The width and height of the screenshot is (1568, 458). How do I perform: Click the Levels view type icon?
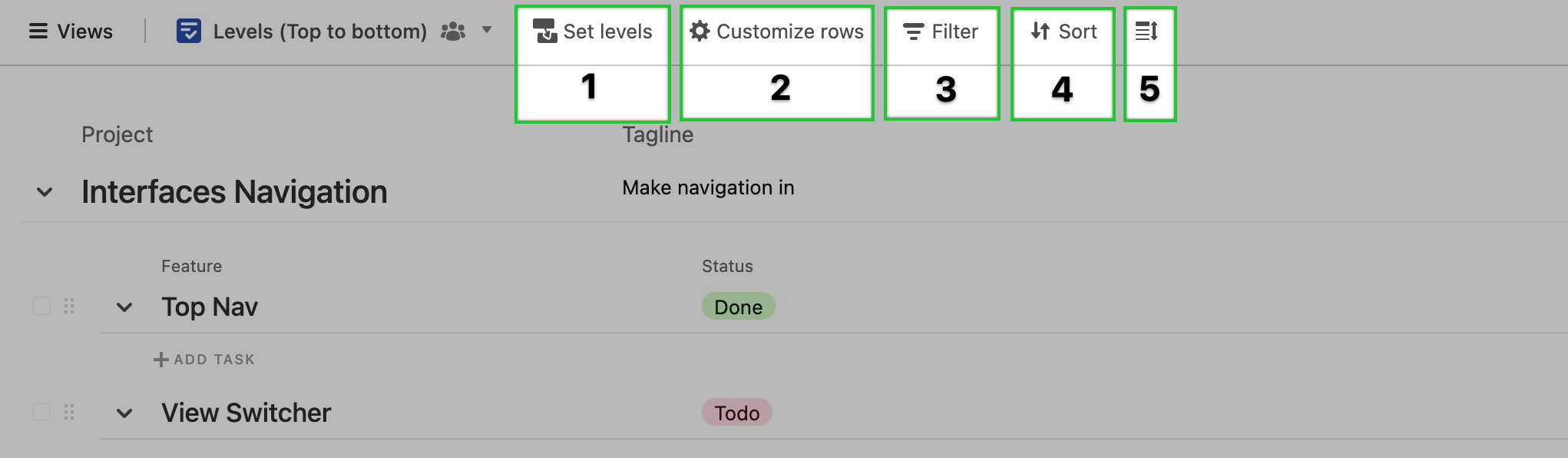189,32
